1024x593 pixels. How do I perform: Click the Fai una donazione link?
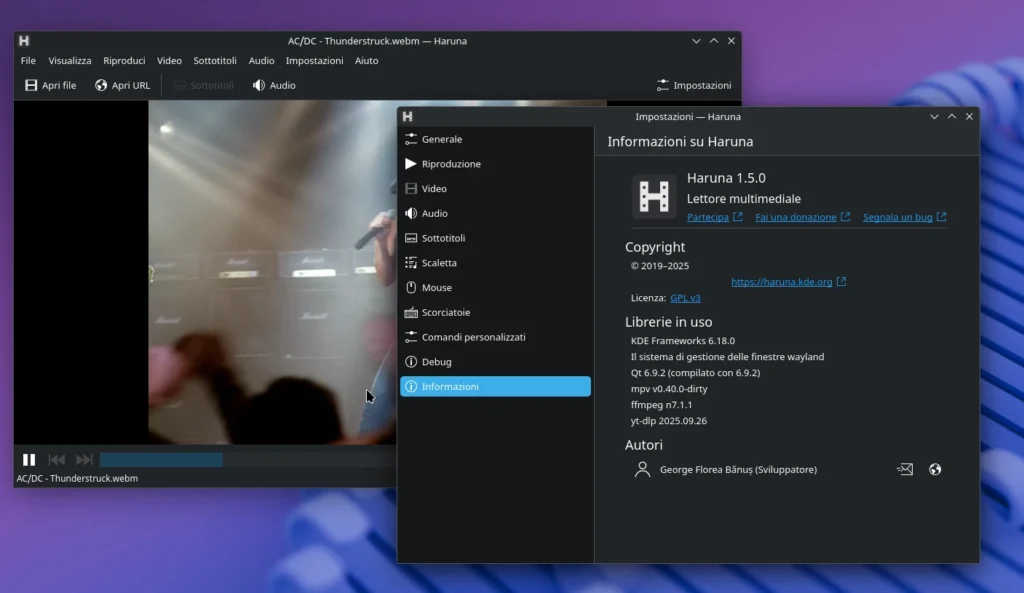[797, 217]
